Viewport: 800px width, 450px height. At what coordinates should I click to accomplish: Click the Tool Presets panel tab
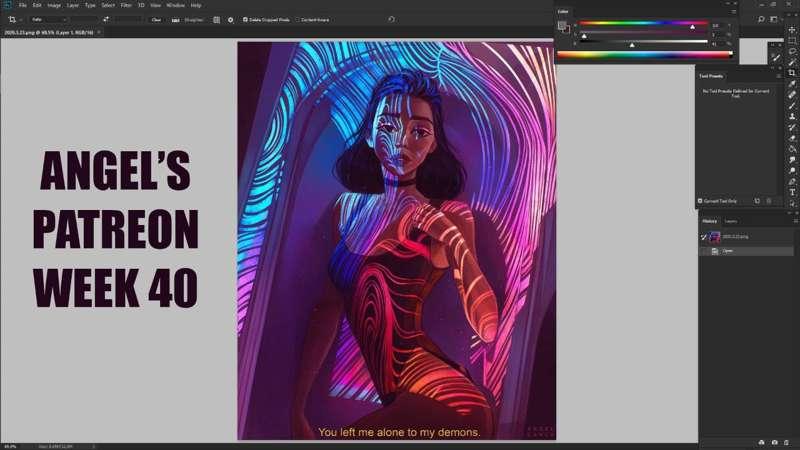[711, 76]
